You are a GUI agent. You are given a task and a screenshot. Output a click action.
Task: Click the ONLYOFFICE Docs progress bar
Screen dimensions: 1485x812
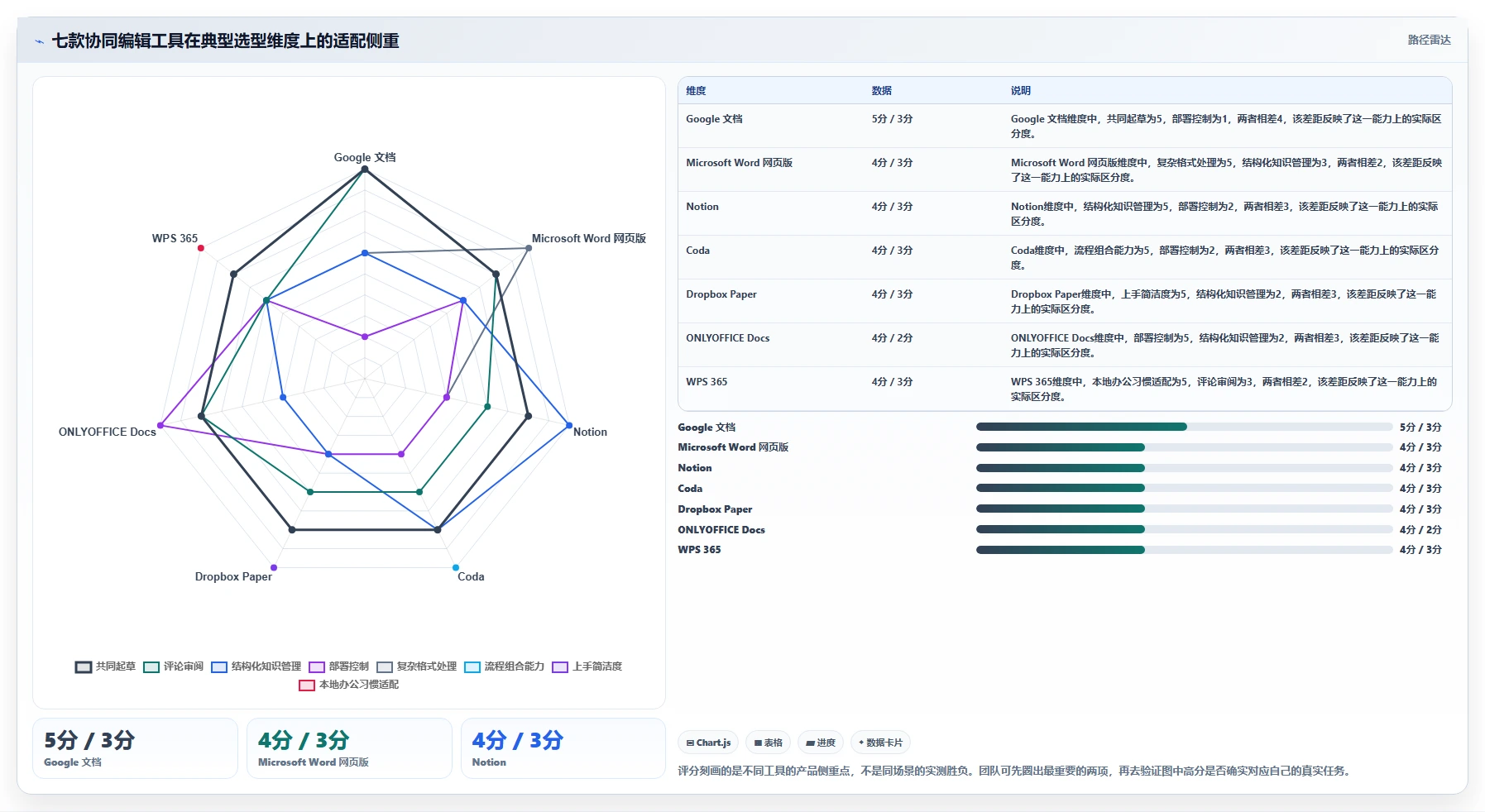pos(1185,529)
